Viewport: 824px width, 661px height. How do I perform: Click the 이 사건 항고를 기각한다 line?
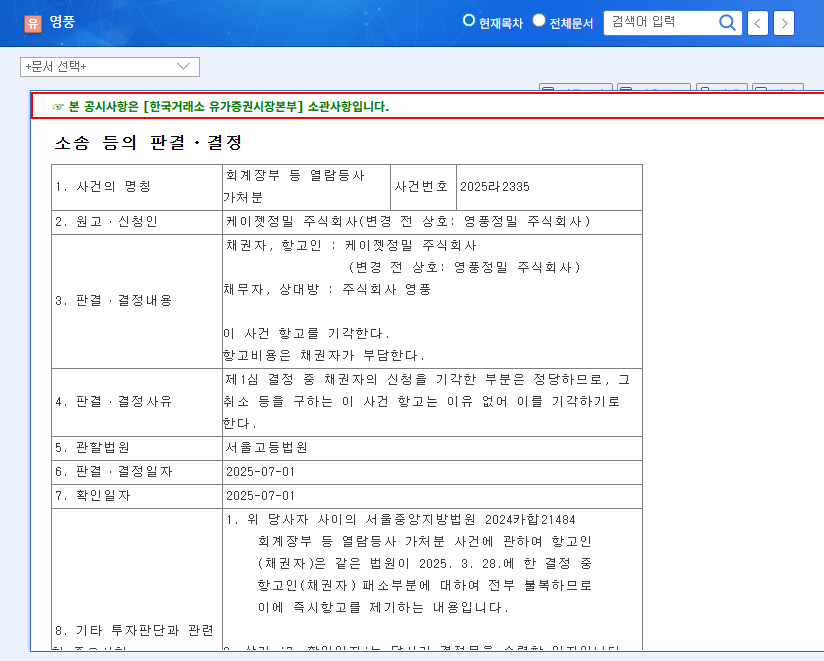point(306,334)
